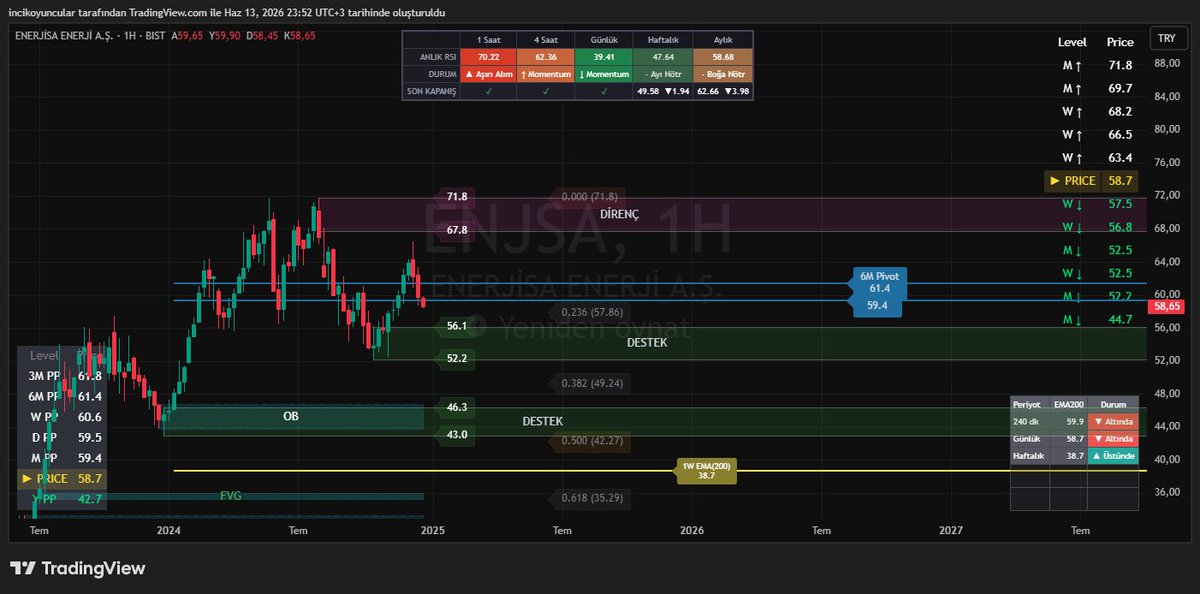Viewport: 1200px width, 594px height.
Task: Click the W PP 60.6 pivot row
Action: [63, 417]
